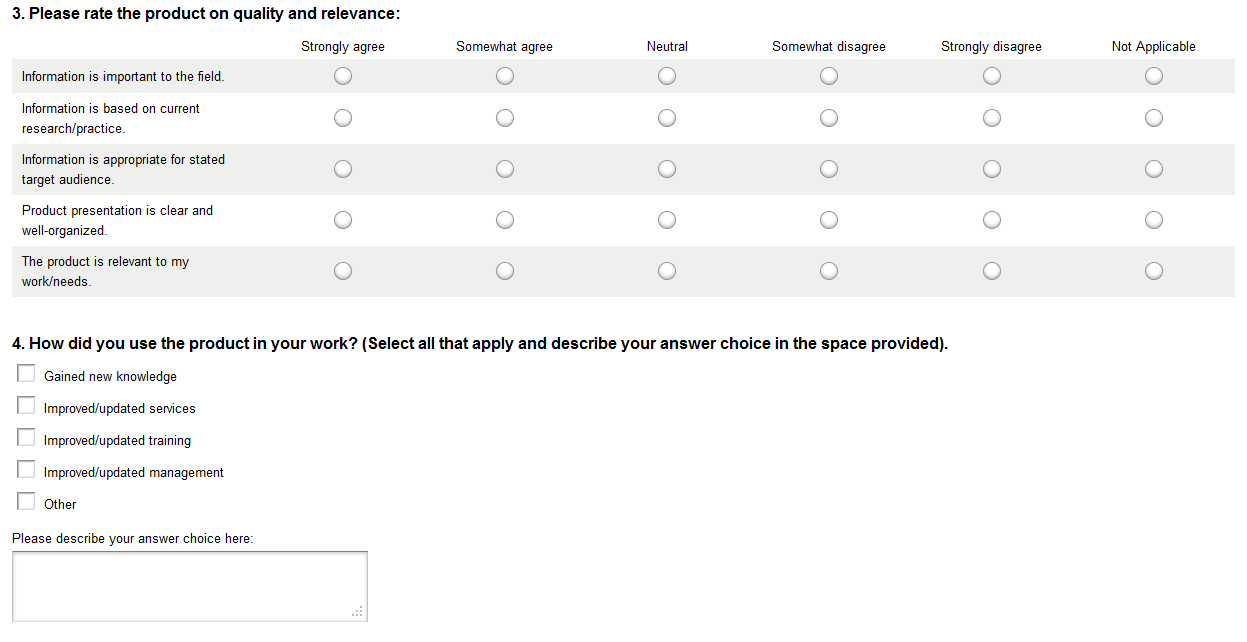Pick Strongly disagree for 'relevant to my work/needs'
Viewport: 1247px width, 642px height.
point(992,271)
